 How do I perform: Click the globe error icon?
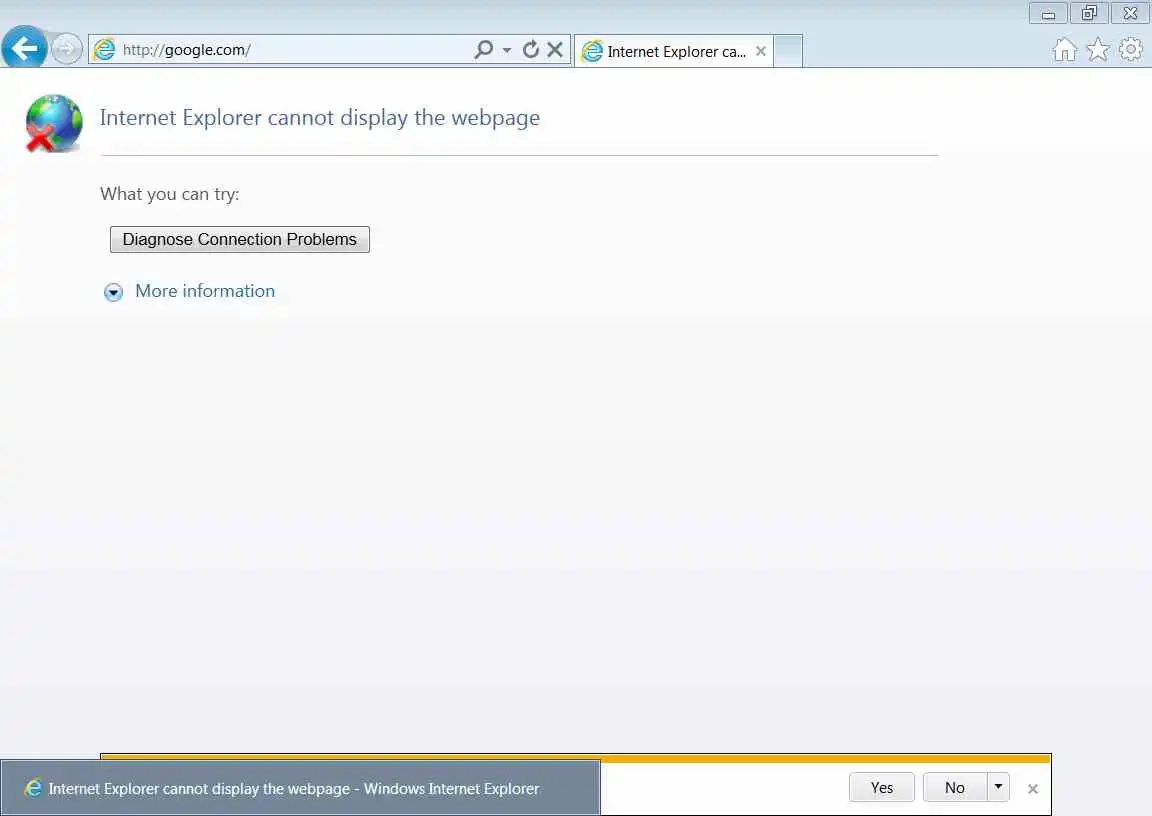[54, 123]
